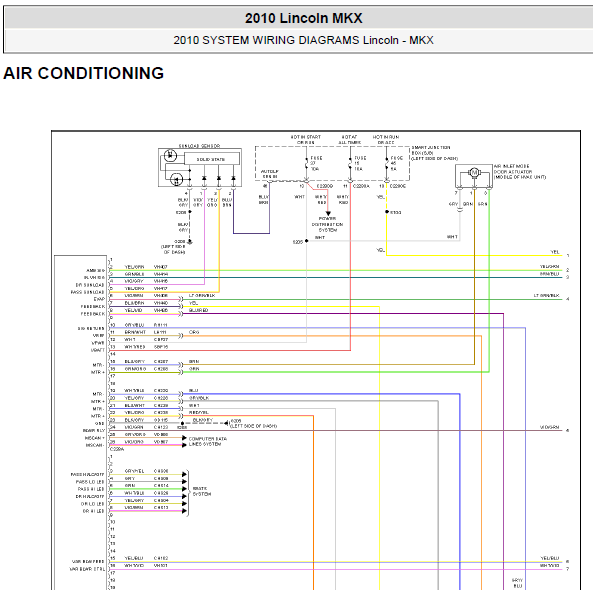Click the "SOLID STATE" box

pyautogui.click(x=212, y=158)
